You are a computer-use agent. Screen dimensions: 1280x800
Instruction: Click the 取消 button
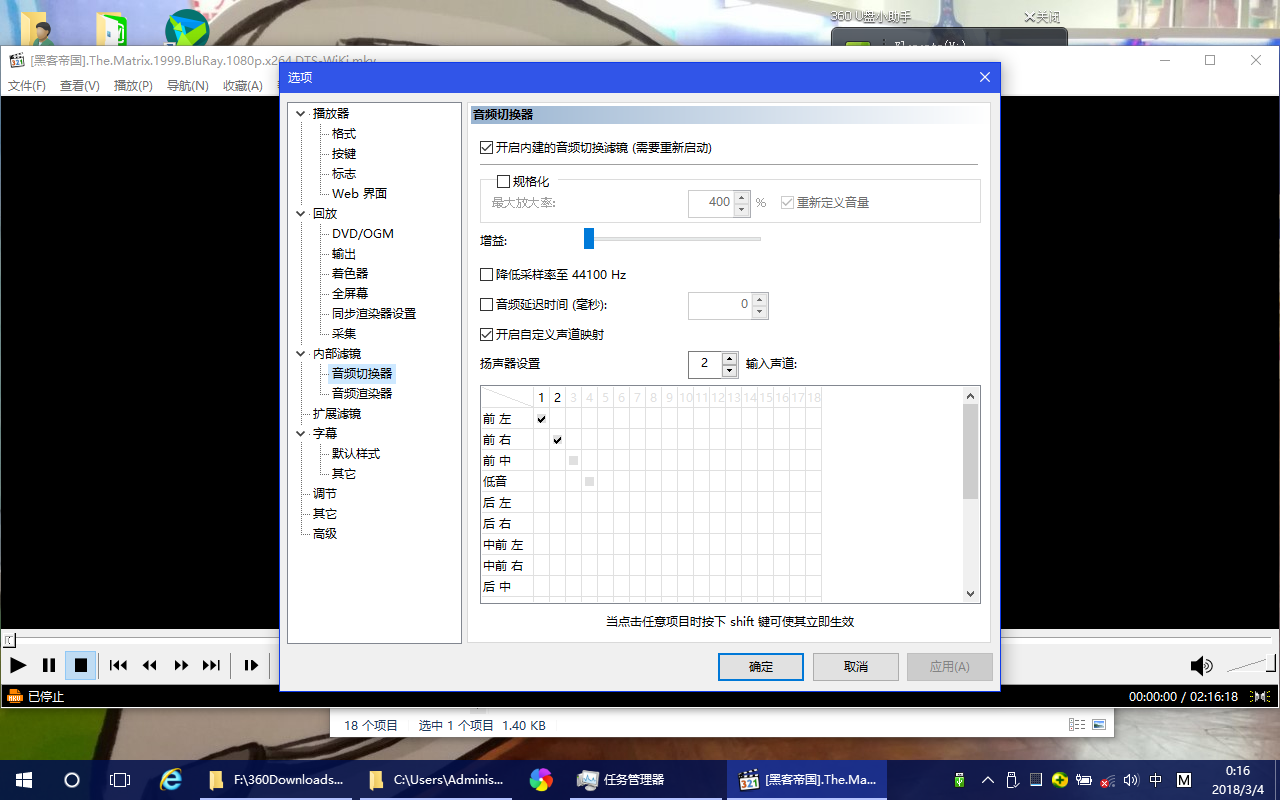coord(855,667)
